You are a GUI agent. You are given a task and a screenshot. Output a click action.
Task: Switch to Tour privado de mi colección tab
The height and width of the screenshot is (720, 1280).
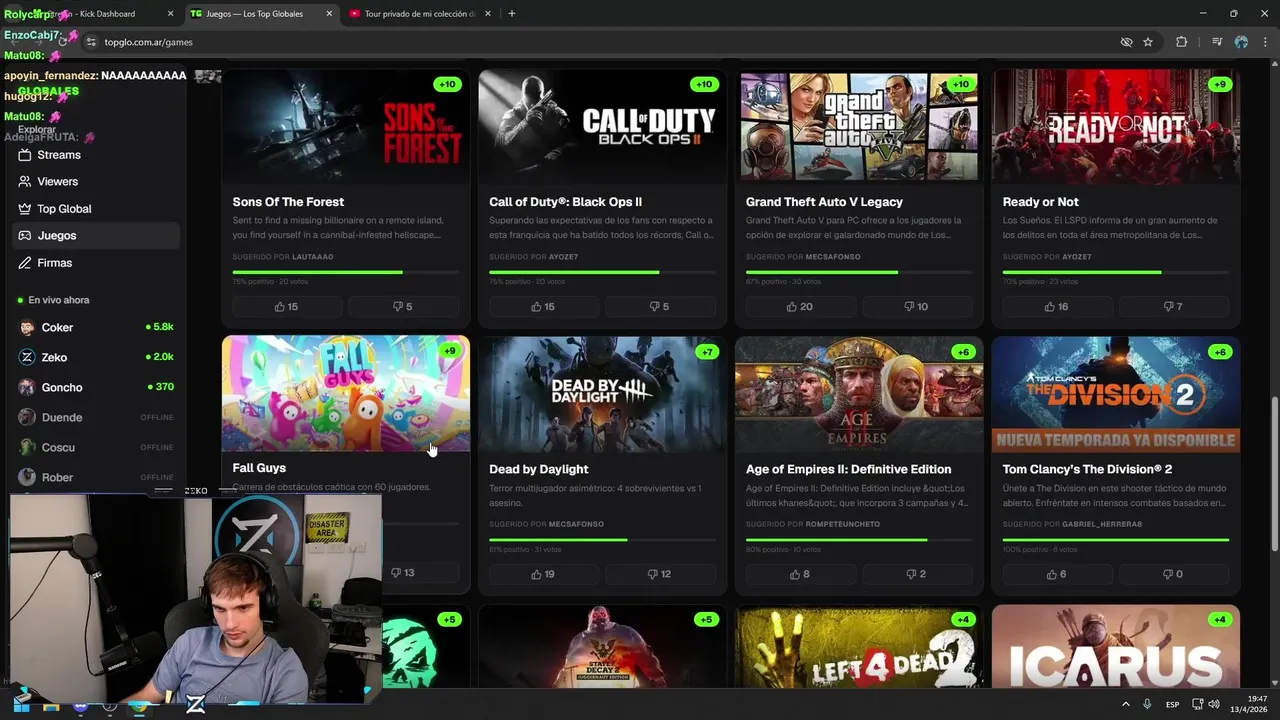(417, 14)
